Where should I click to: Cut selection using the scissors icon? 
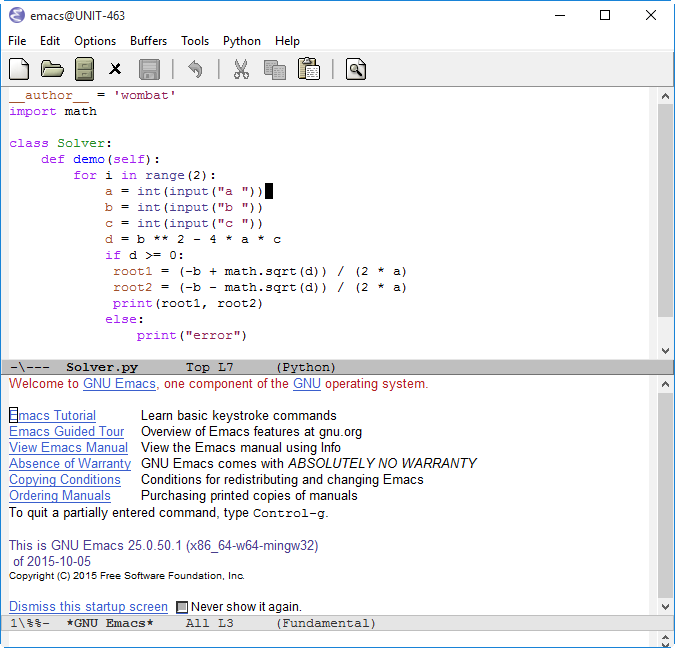click(241, 69)
